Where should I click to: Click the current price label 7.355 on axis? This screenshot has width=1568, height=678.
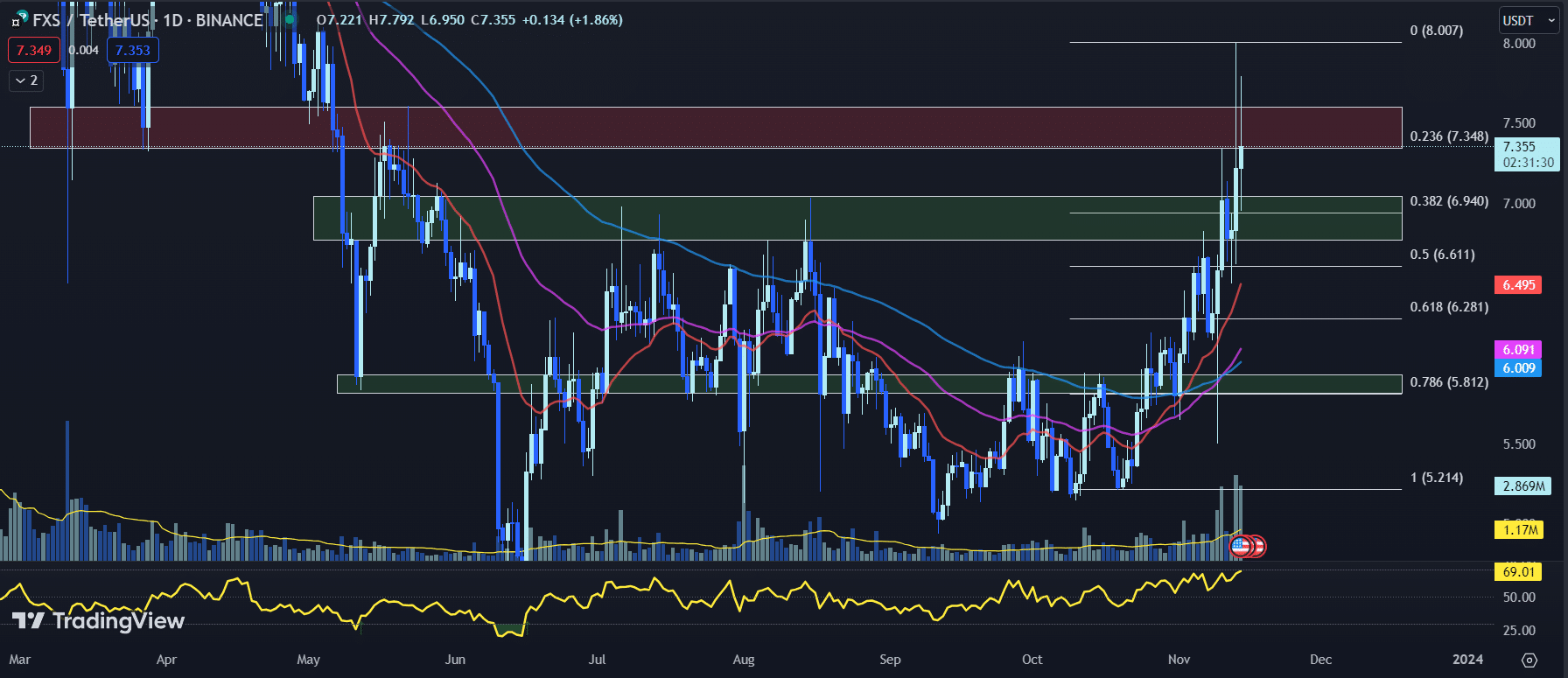tap(1525, 147)
